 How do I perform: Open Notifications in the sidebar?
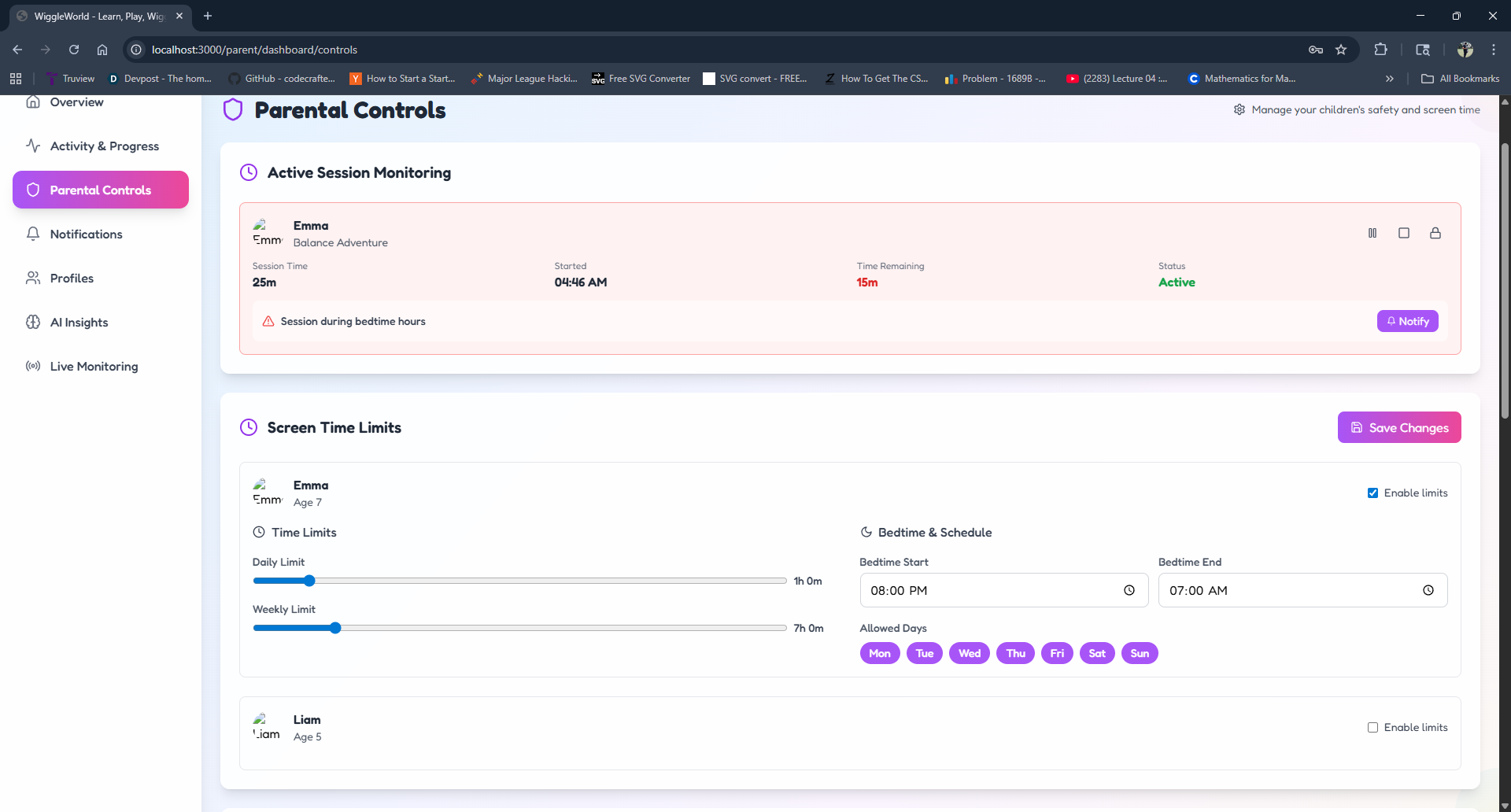pyautogui.click(x=101, y=234)
